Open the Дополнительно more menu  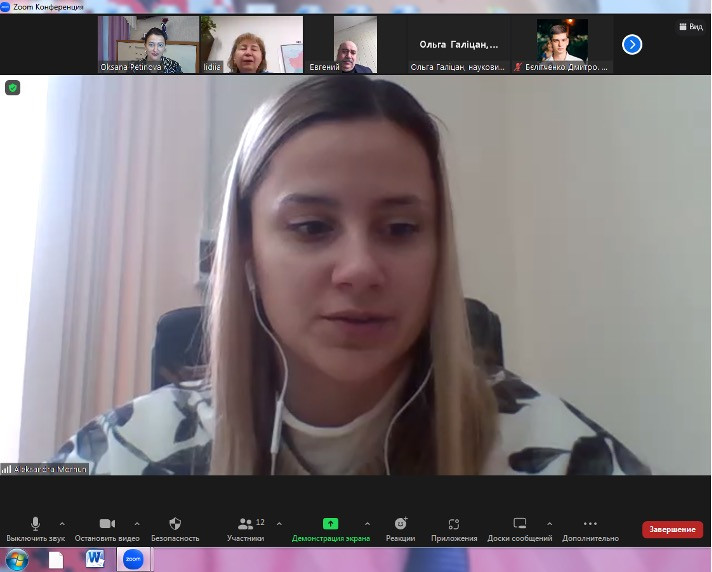(x=590, y=529)
